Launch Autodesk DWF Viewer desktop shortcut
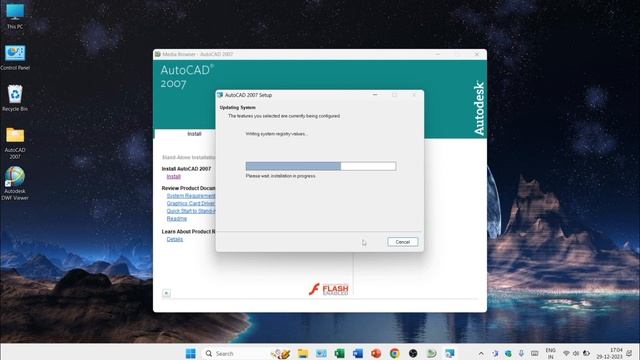This screenshot has height=360, width=640. pos(15,183)
